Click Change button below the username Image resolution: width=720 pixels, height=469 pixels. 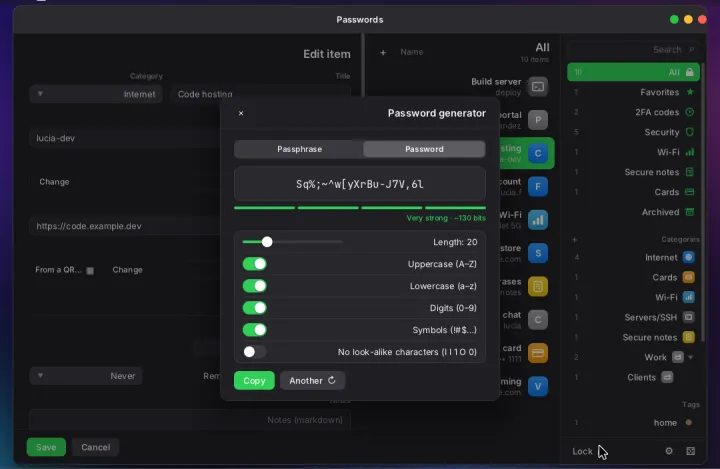[54, 182]
